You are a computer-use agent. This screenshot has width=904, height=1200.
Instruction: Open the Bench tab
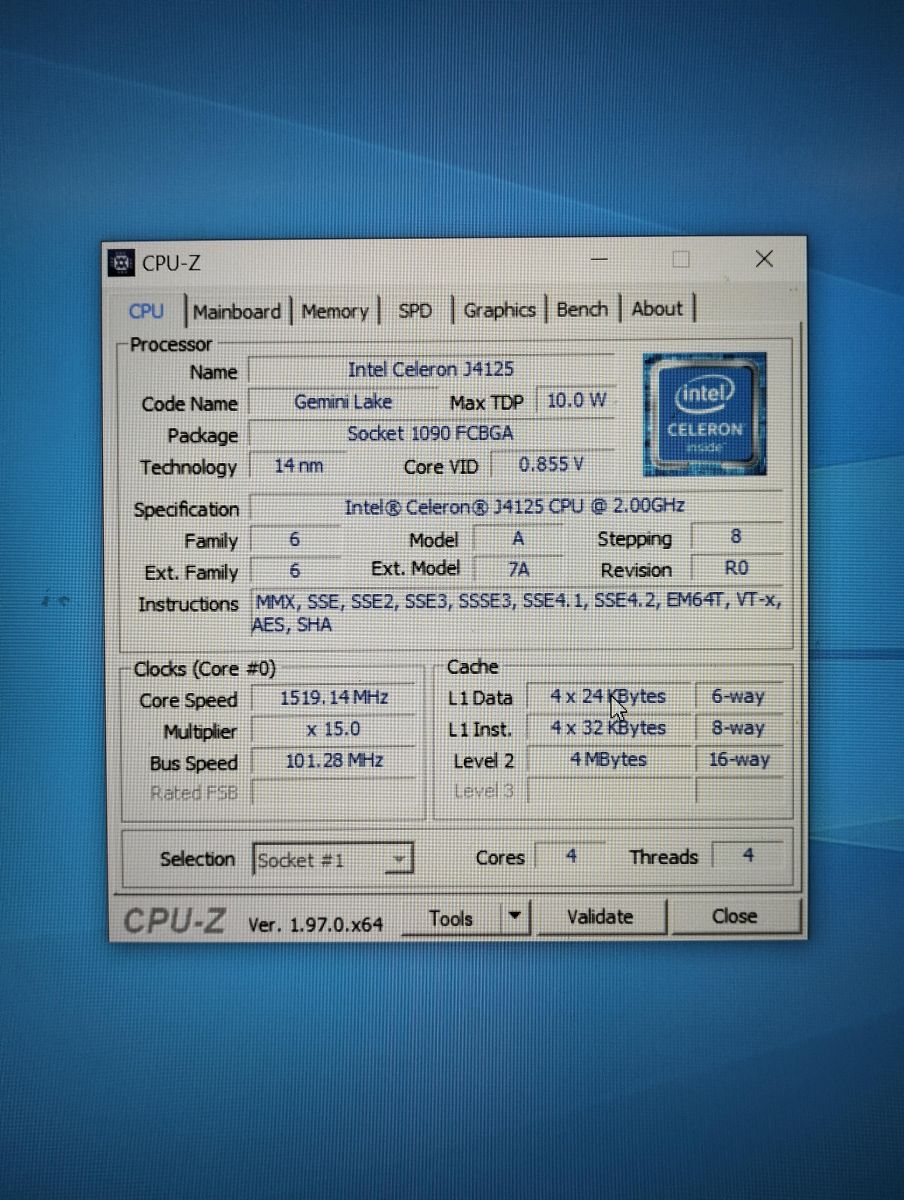click(x=582, y=309)
